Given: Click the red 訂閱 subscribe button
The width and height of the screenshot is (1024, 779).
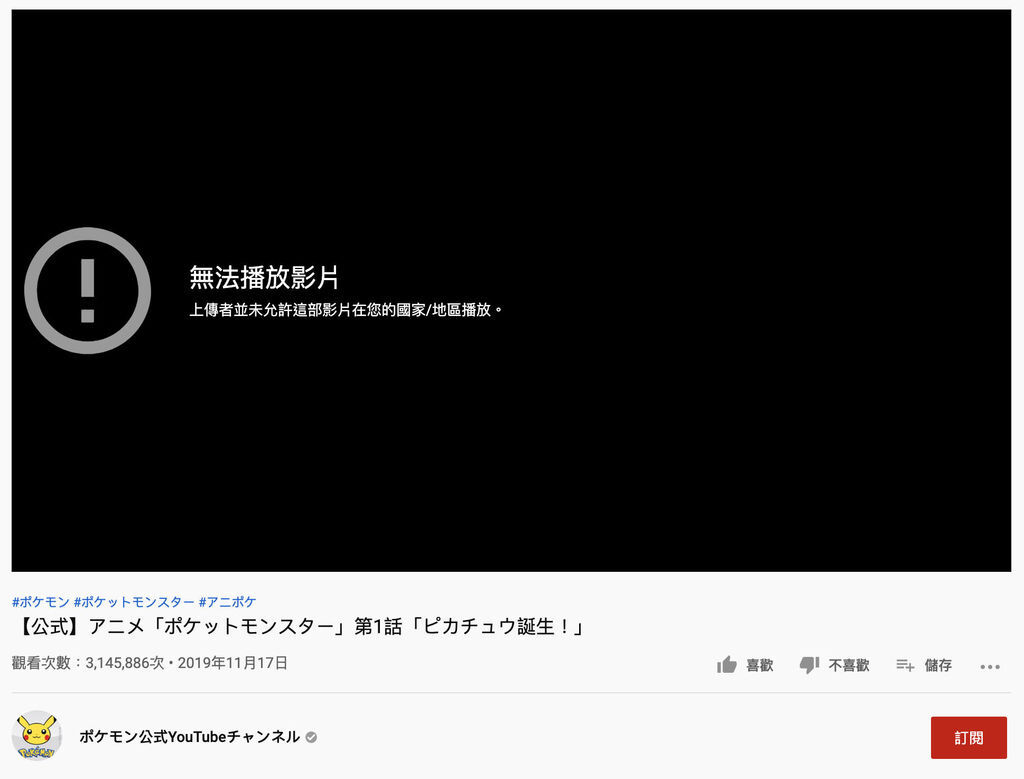Looking at the screenshot, I should pos(968,737).
